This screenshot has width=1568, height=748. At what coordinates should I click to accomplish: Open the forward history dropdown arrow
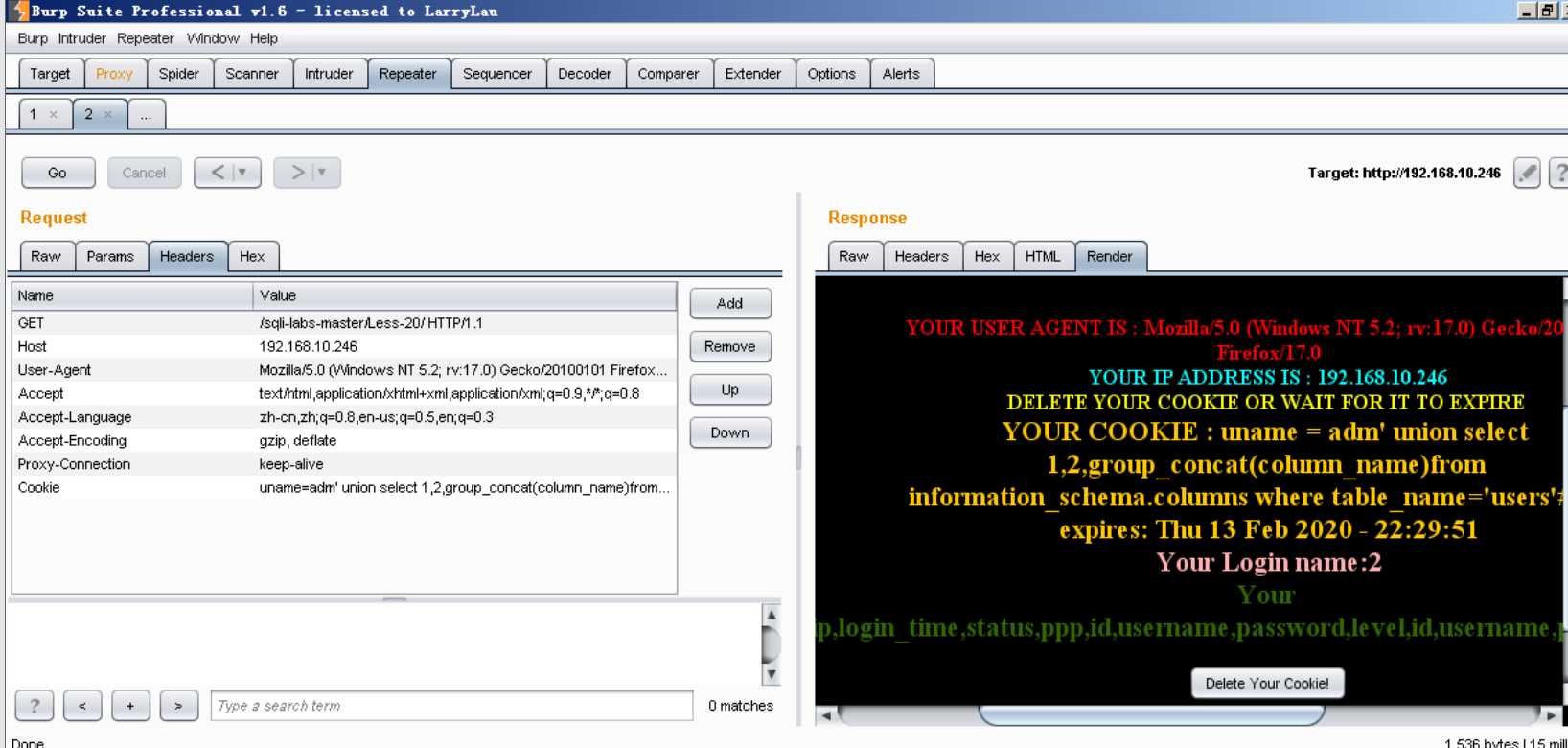point(322,173)
